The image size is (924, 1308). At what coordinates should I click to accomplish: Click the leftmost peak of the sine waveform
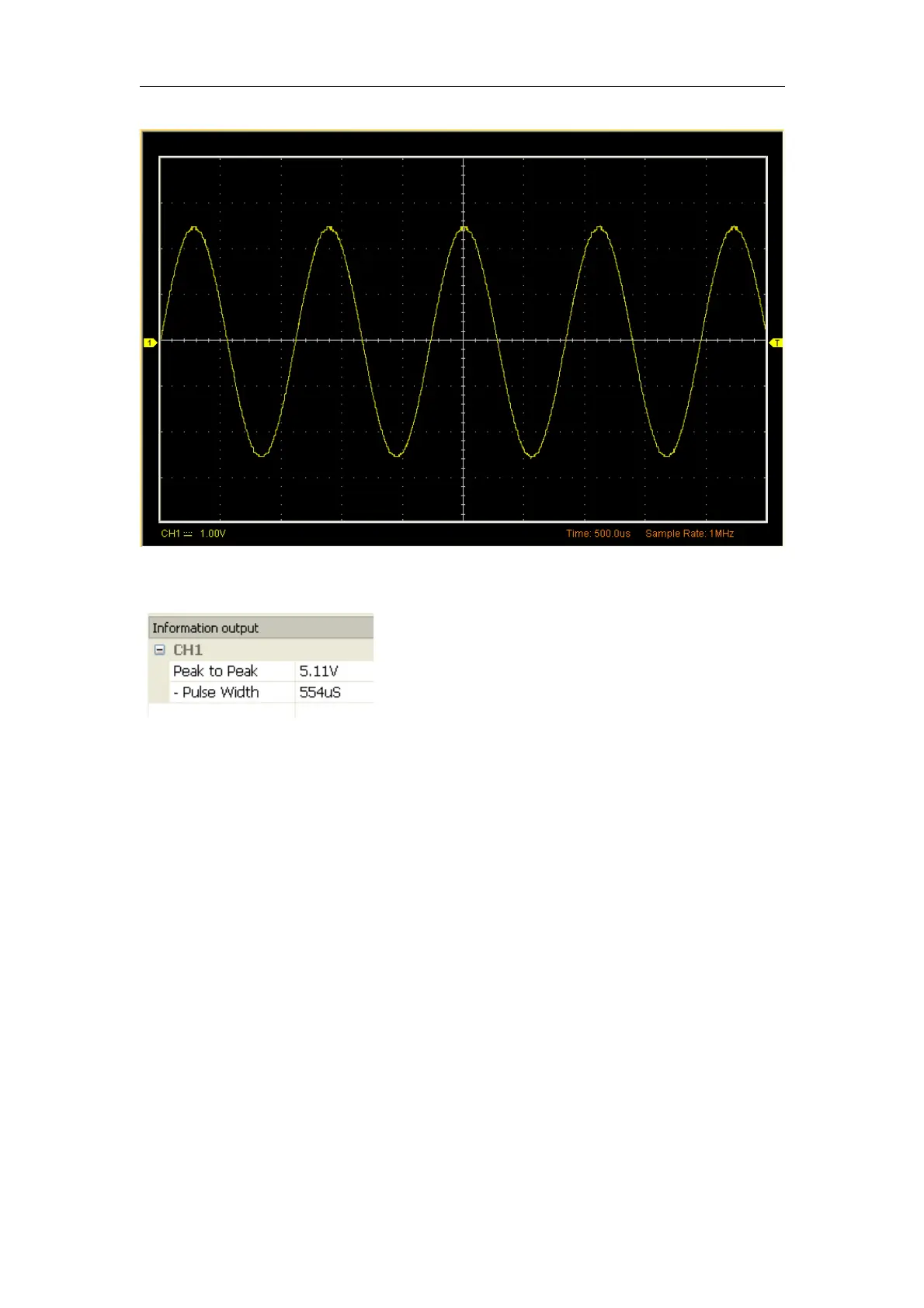click(194, 228)
